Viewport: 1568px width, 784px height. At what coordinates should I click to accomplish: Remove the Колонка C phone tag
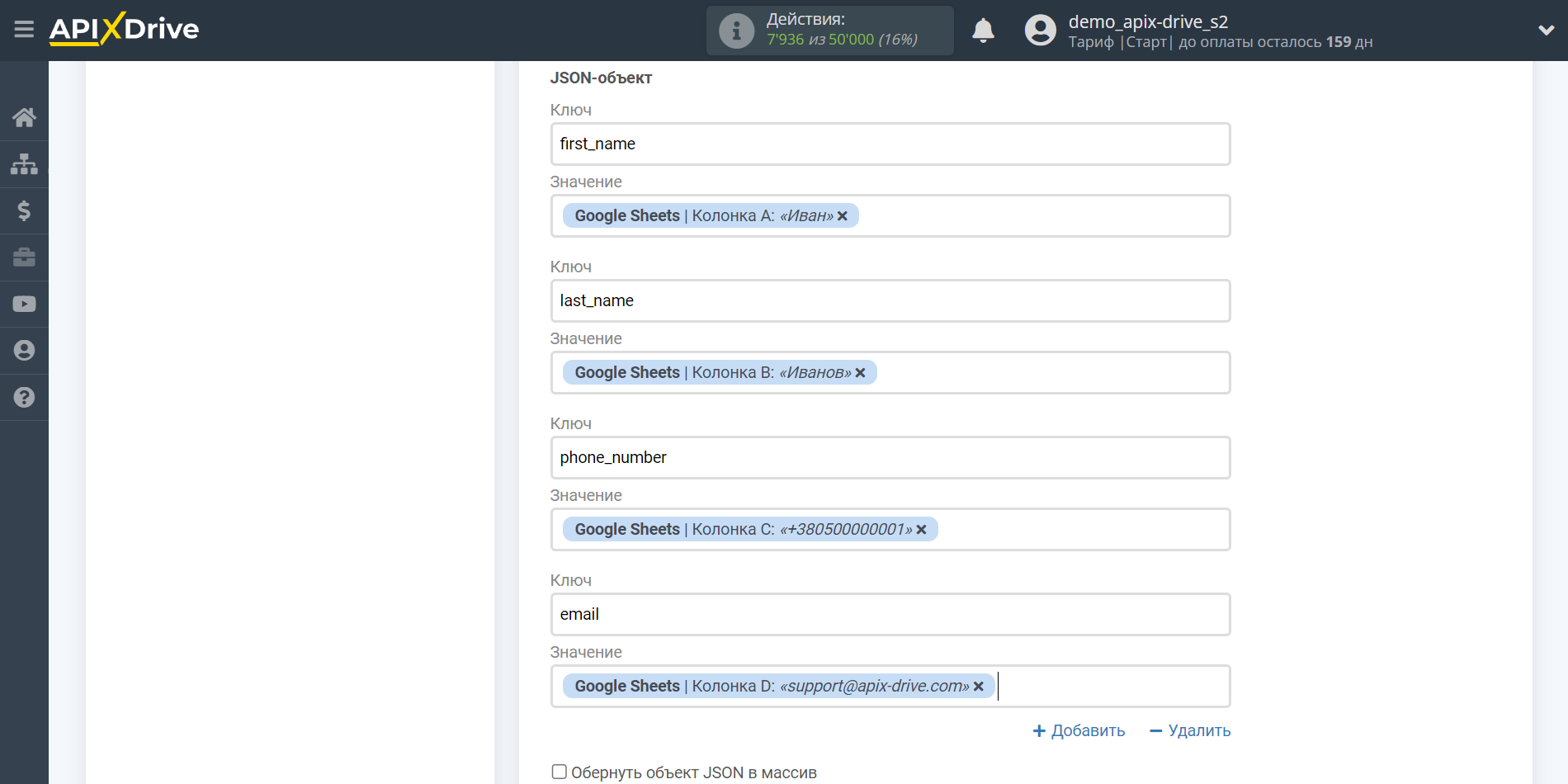tap(921, 530)
